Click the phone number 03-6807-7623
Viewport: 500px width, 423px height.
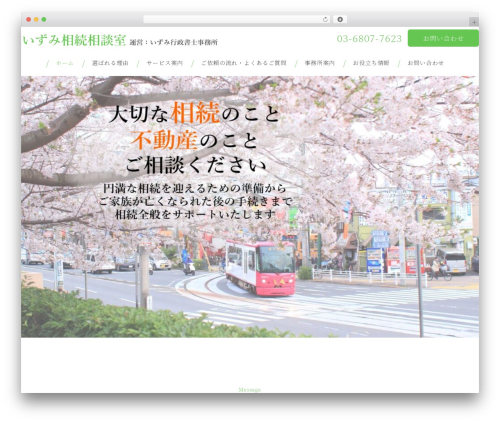[369, 39]
